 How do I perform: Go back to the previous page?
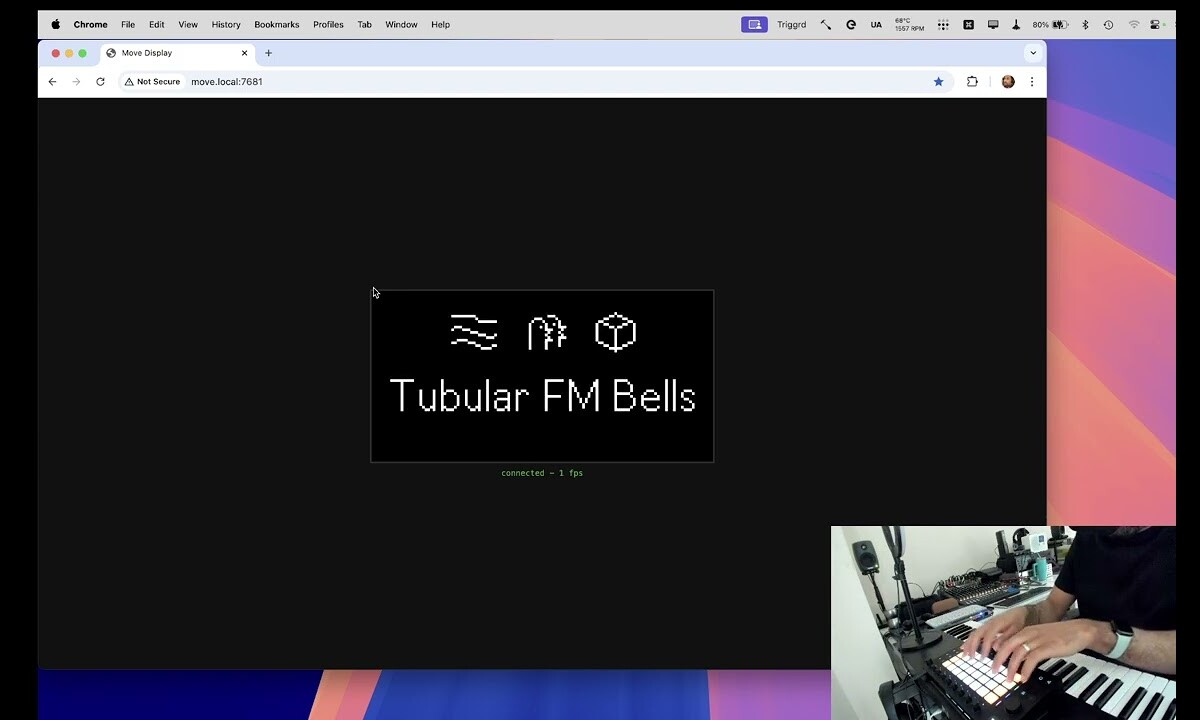pyautogui.click(x=53, y=82)
